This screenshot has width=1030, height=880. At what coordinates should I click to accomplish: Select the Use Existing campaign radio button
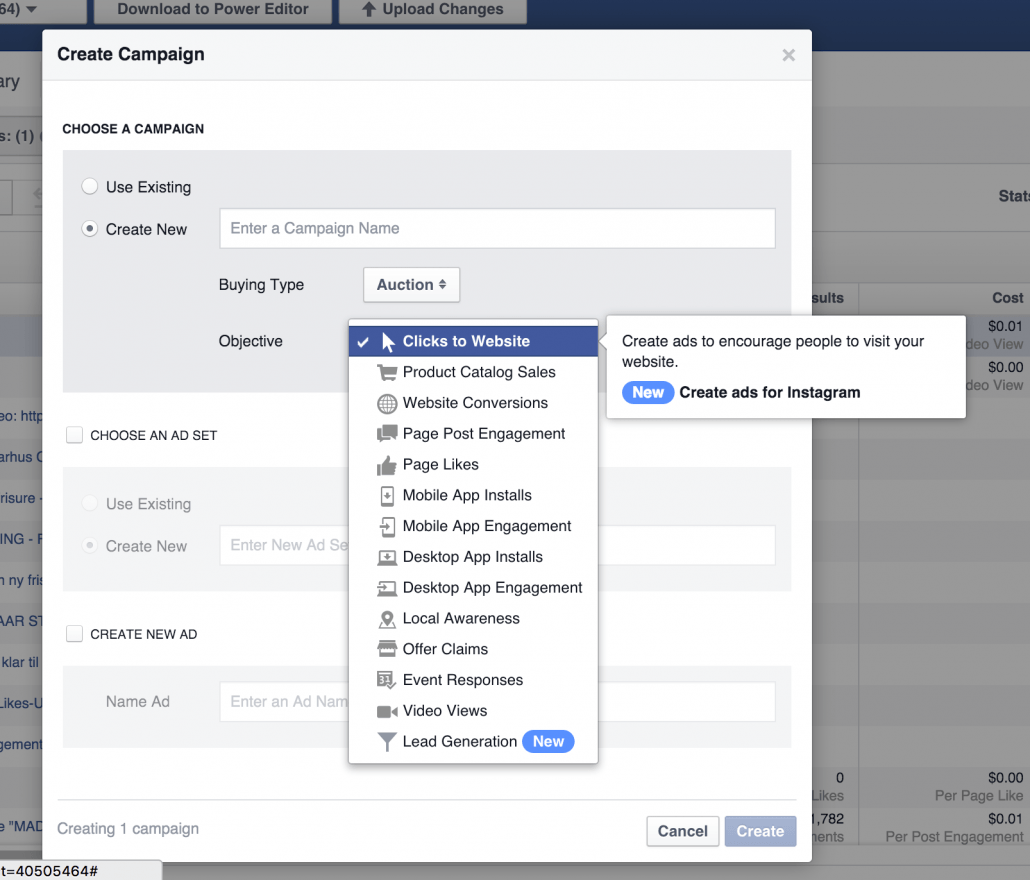(89, 187)
